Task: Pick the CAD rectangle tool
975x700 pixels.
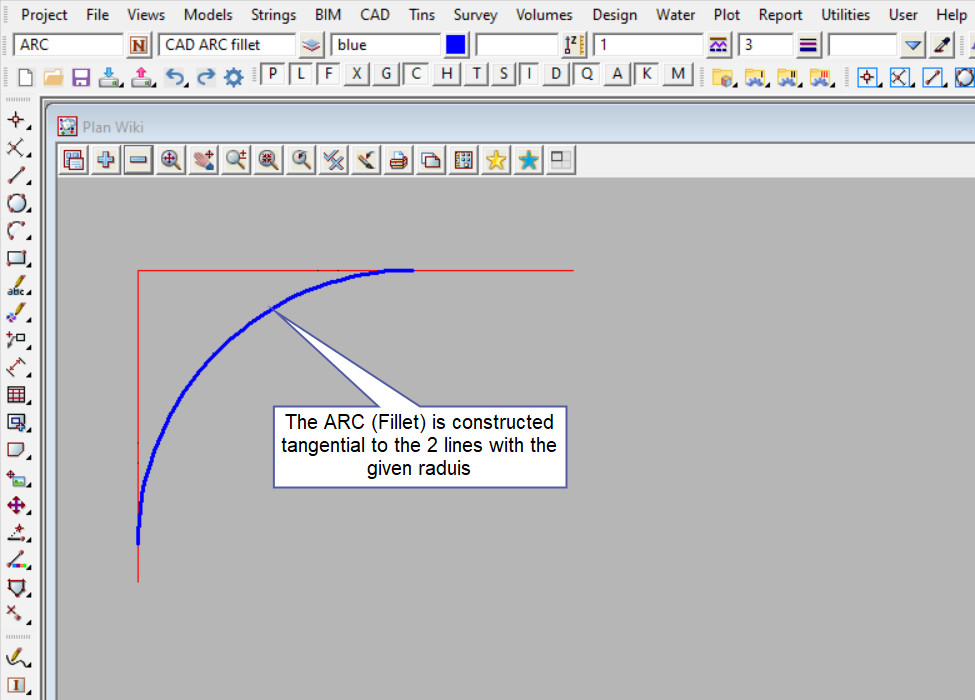Action: [16, 258]
